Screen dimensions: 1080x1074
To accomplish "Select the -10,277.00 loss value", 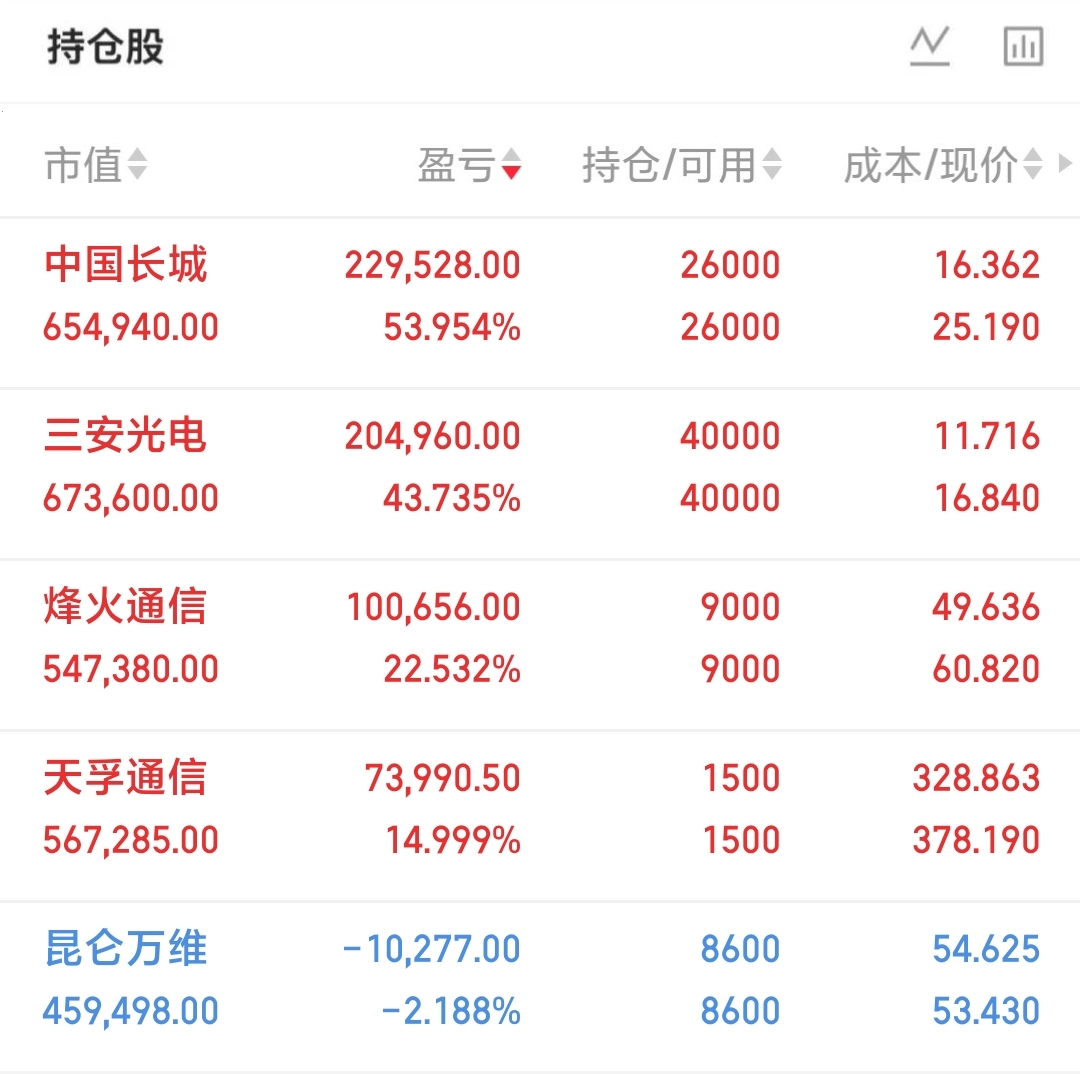I will (432, 949).
